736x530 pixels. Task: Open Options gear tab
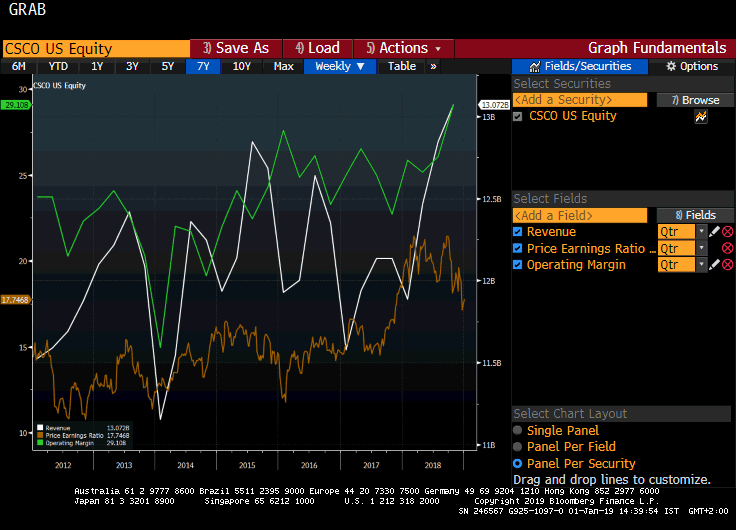691,66
